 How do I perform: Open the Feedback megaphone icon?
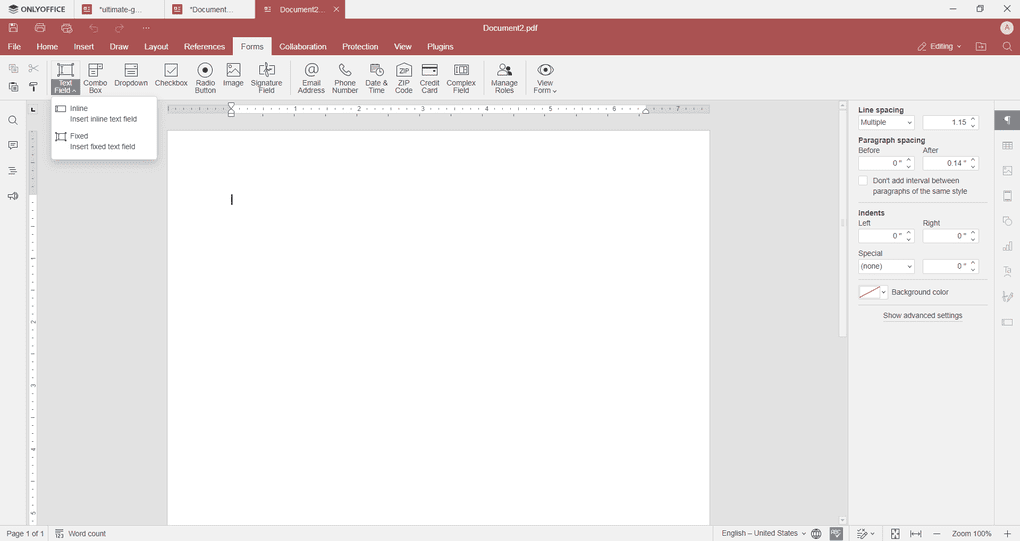(x=13, y=196)
